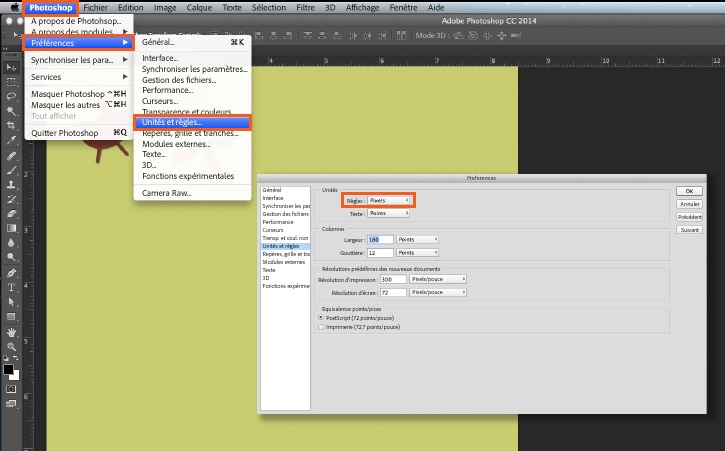Select the Horizontal Type tool

pyautogui.click(x=11, y=287)
